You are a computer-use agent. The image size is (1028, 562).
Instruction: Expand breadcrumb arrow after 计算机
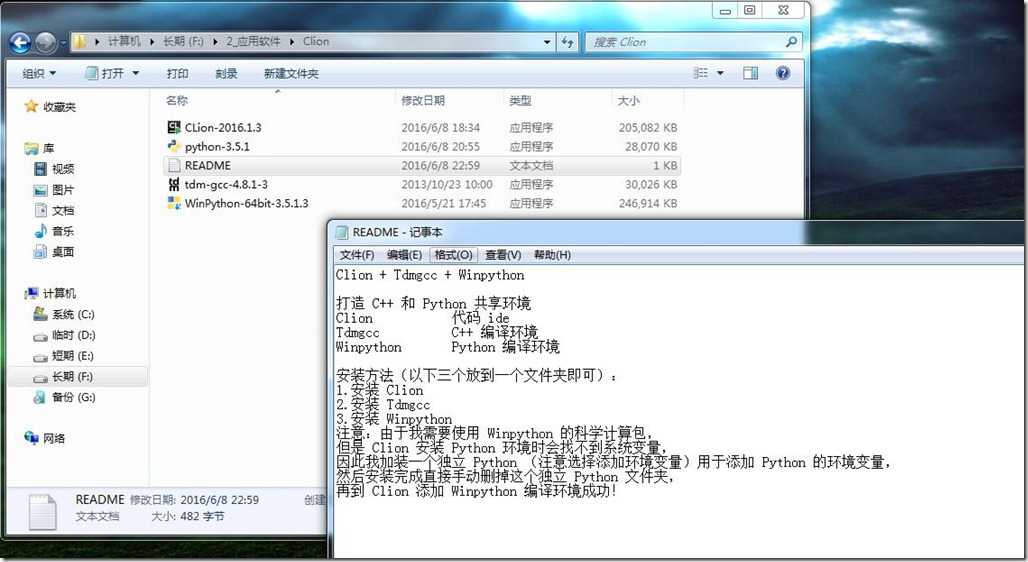(x=151, y=42)
